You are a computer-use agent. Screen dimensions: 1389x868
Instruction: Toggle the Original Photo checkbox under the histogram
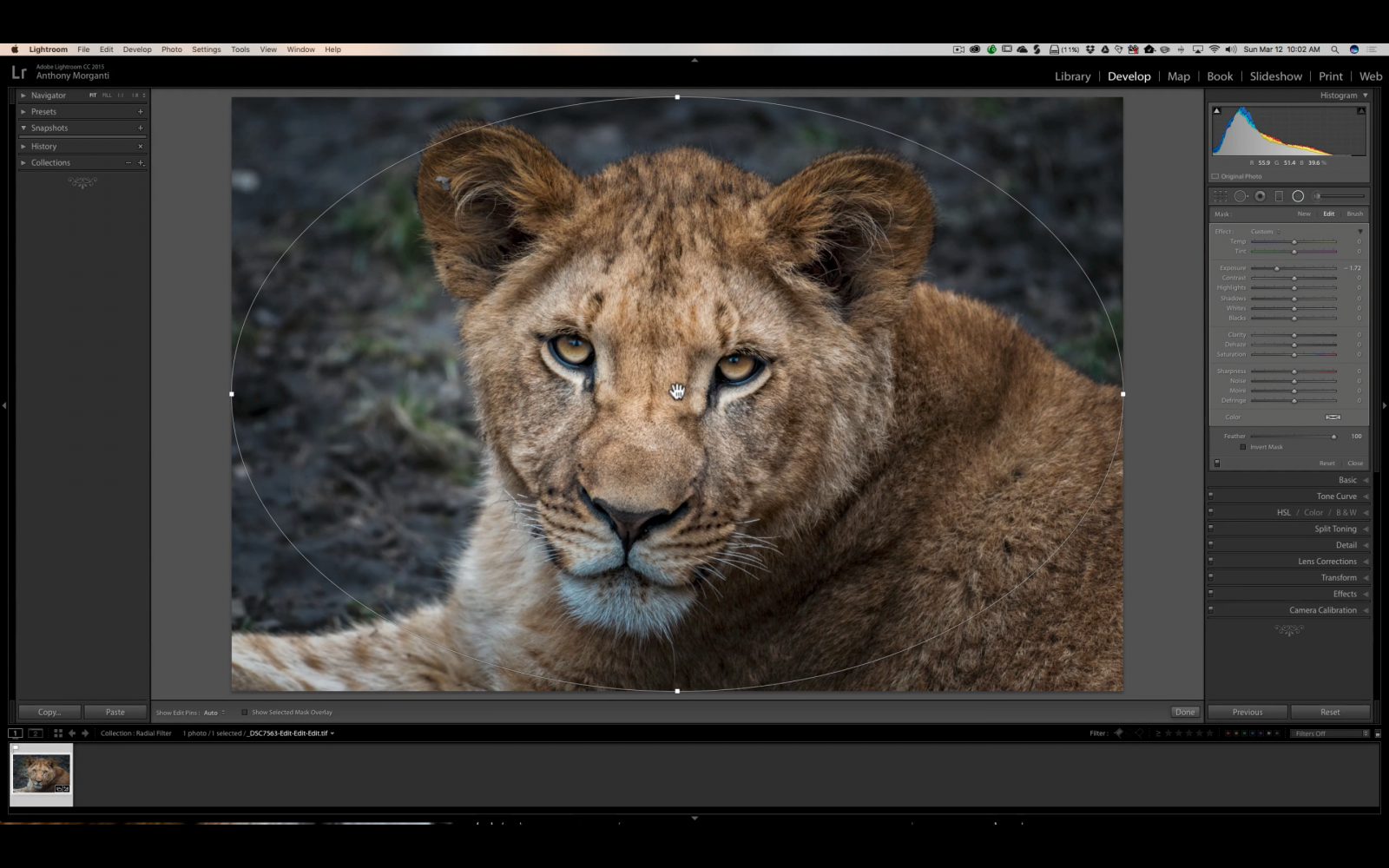click(1215, 175)
